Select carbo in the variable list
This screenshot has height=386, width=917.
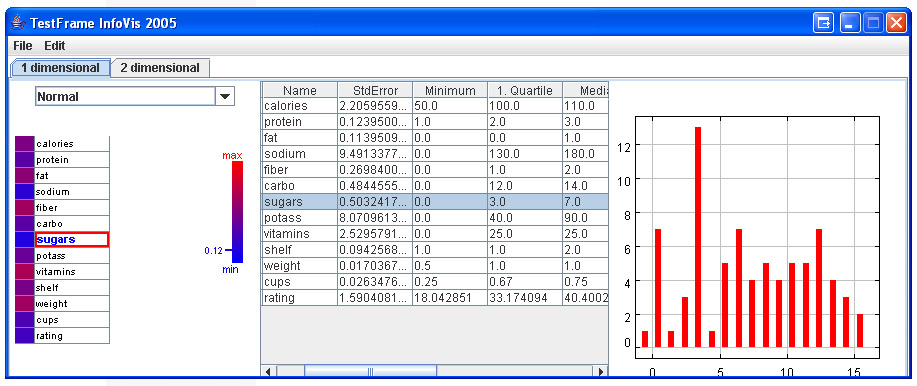coord(72,224)
